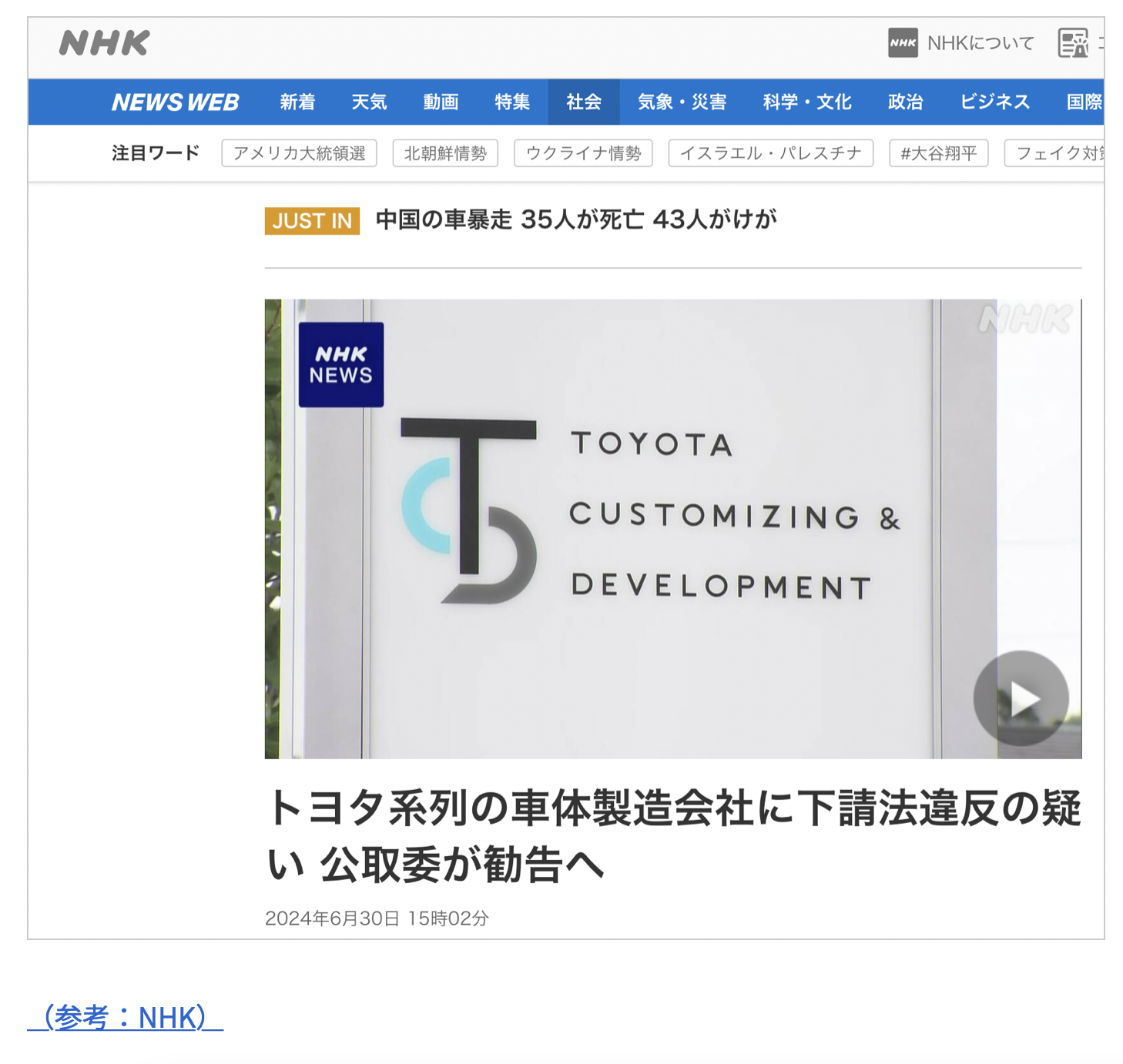Viewport: 1123px width, 1064px height.
Task: Click the article date 2024年6月30日 15時02分
Action: [x=377, y=918]
